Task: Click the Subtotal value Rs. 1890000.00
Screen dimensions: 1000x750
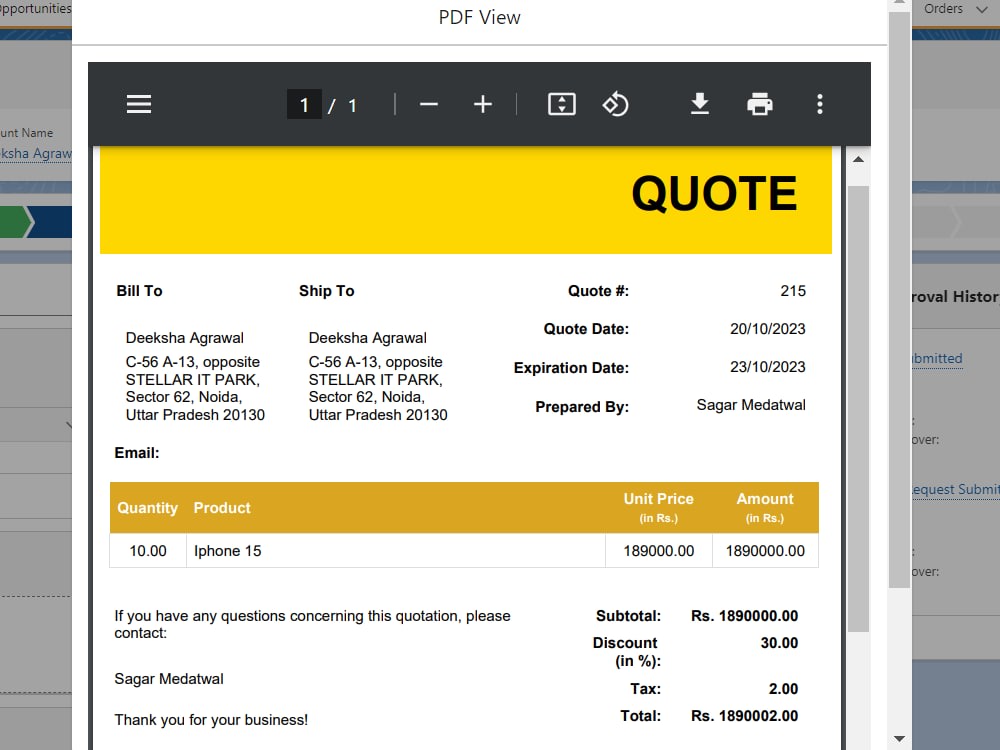Action: (x=744, y=616)
